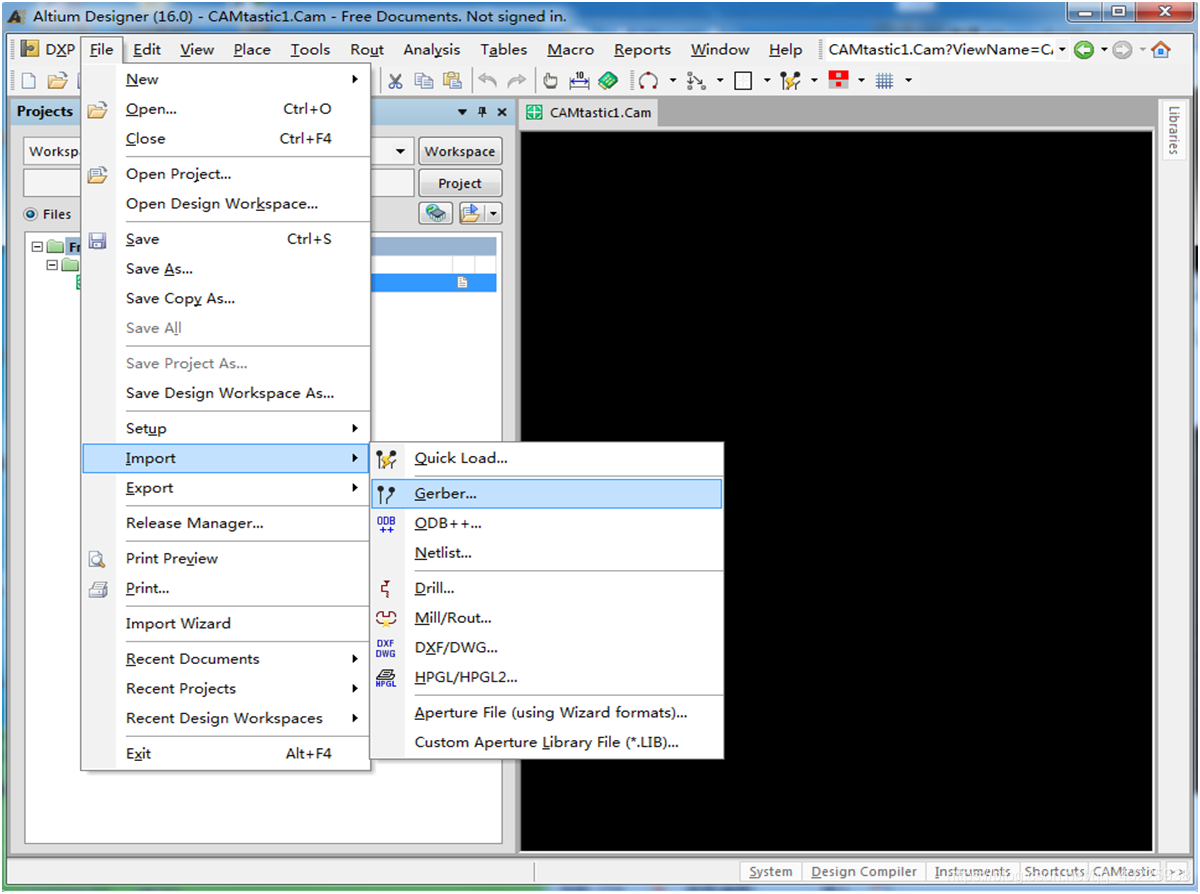Click the green layers stack toolbar icon

click(x=608, y=81)
